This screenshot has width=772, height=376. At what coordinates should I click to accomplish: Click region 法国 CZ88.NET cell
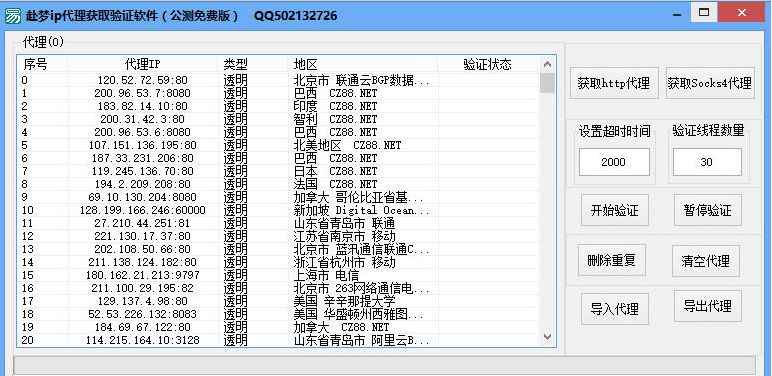coord(335,184)
